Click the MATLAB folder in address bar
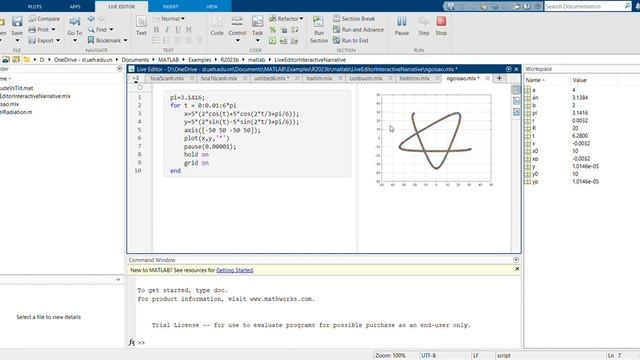This screenshot has width=640, height=360. (169, 60)
